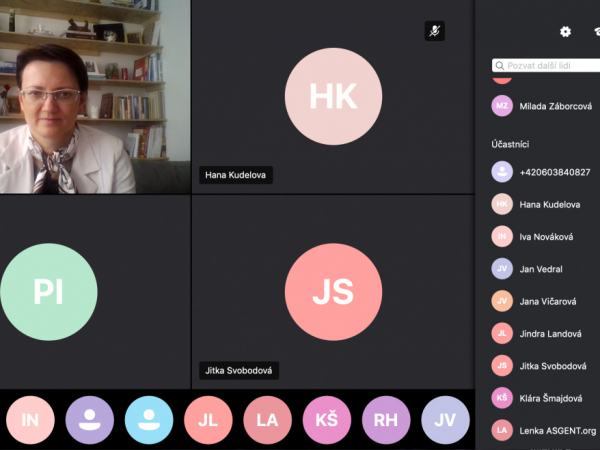Screen dimensions: 600x450
Task: Click the JS avatar icon in sidebar list
Action: coord(502,365)
